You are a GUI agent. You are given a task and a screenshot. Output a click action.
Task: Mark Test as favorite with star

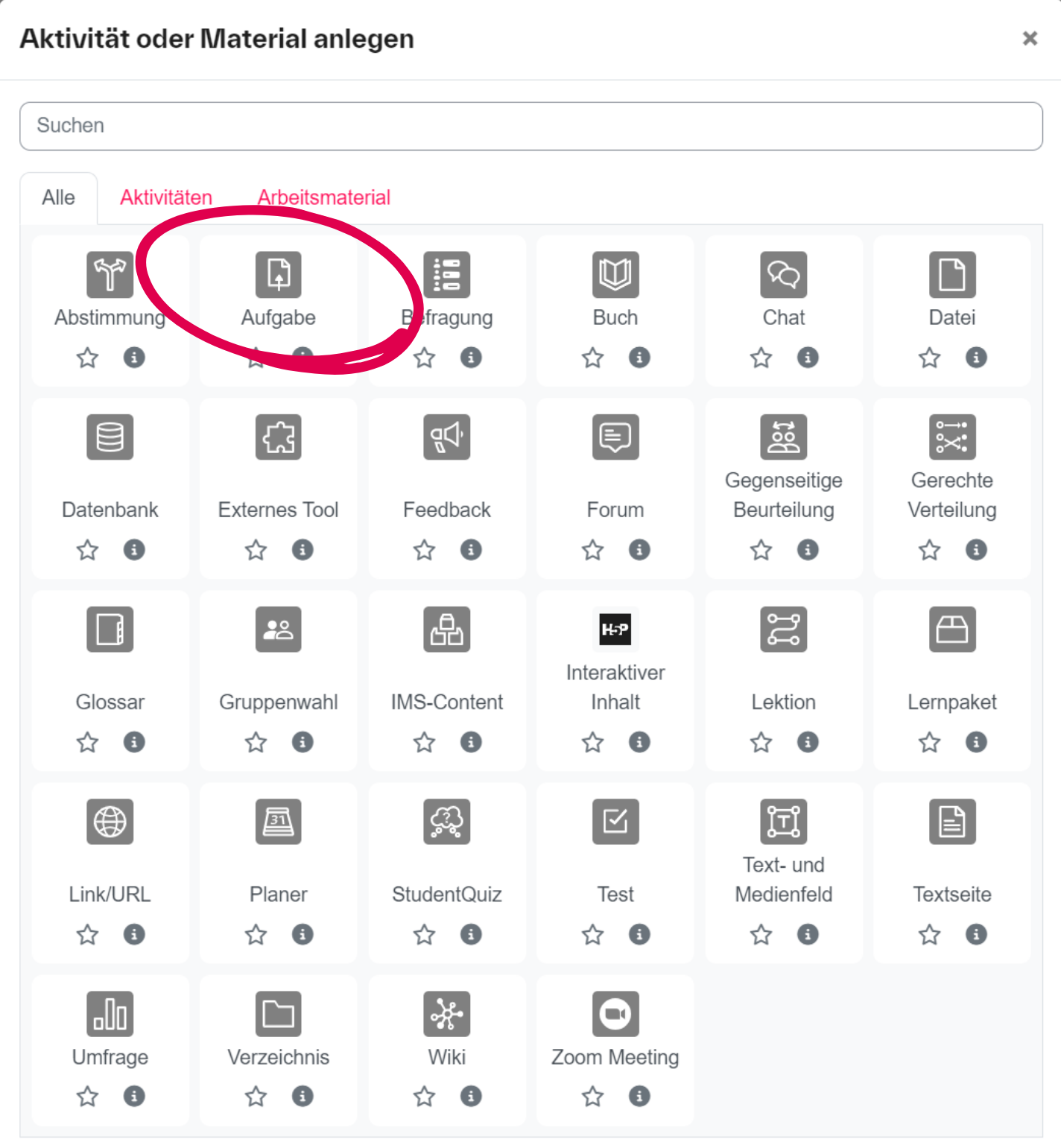(592, 935)
